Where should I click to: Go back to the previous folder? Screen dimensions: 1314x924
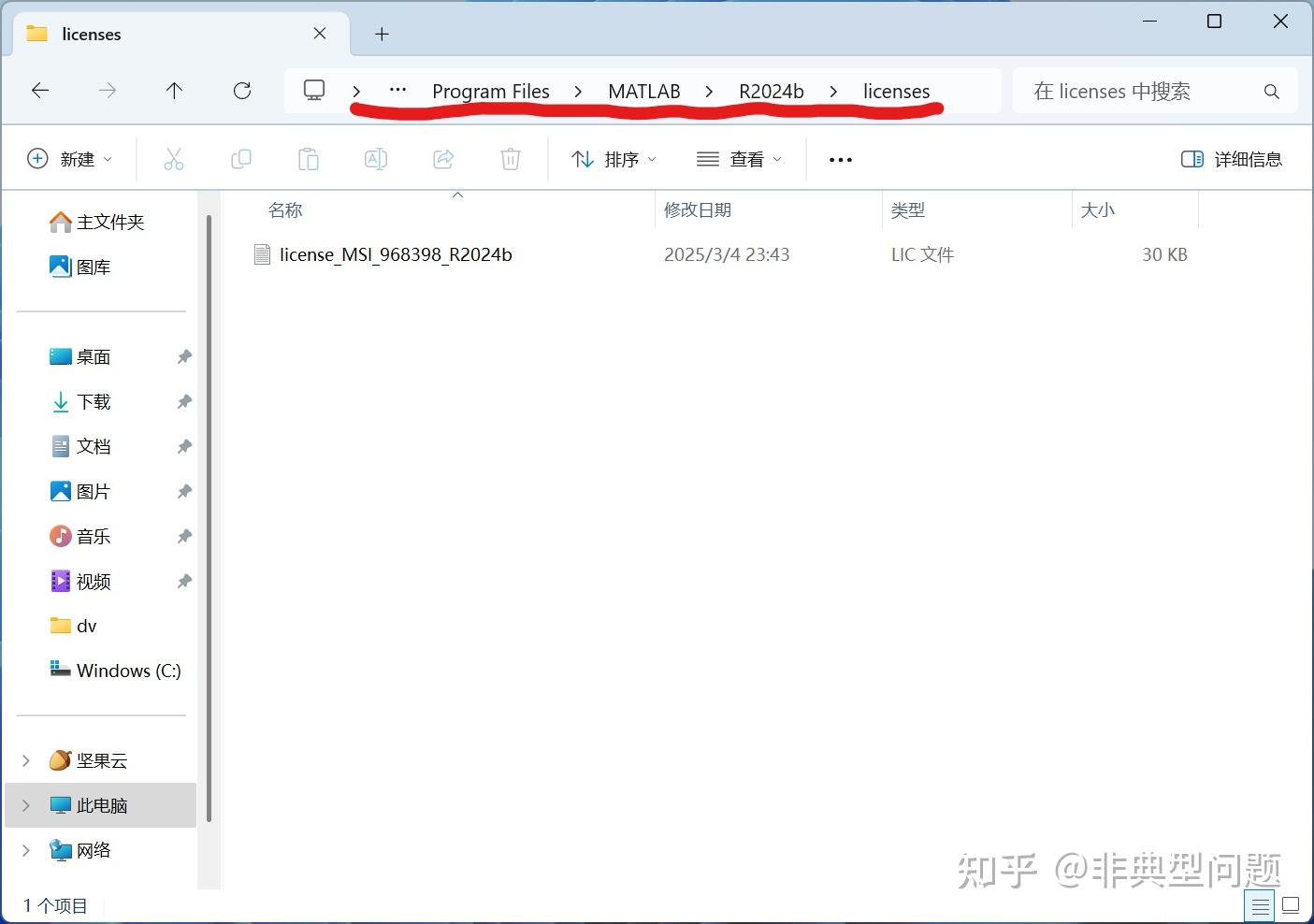point(40,91)
